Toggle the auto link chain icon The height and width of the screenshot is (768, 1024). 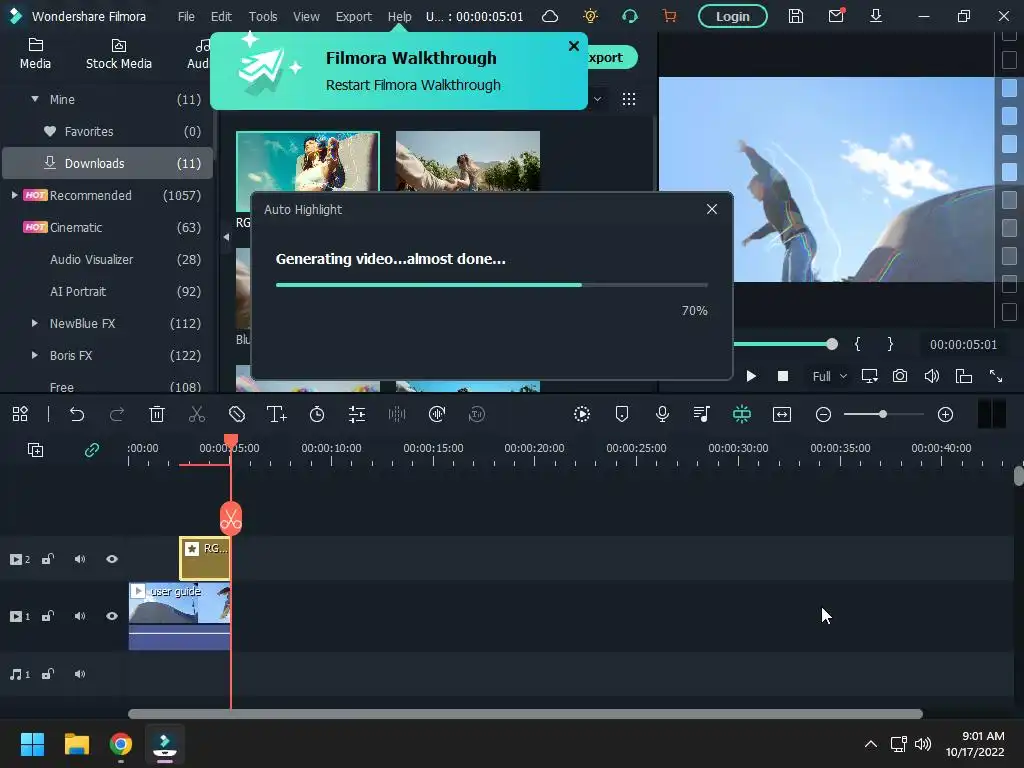click(92, 450)
